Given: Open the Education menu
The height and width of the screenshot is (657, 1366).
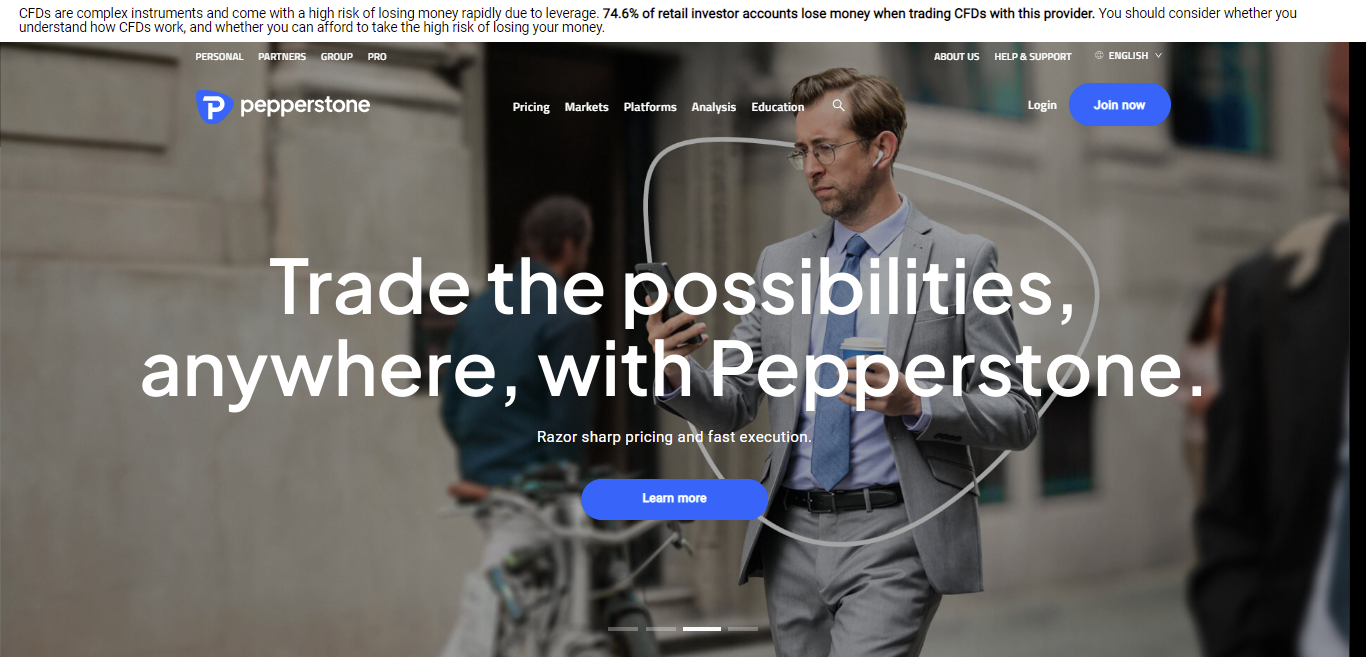Looking at the screenshot, I should coord(777,107).
